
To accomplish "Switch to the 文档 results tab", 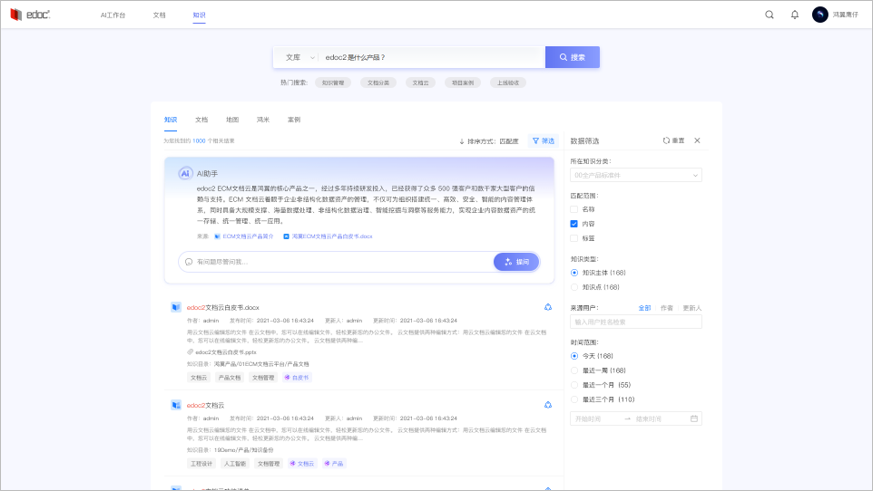I will (202, 120).
